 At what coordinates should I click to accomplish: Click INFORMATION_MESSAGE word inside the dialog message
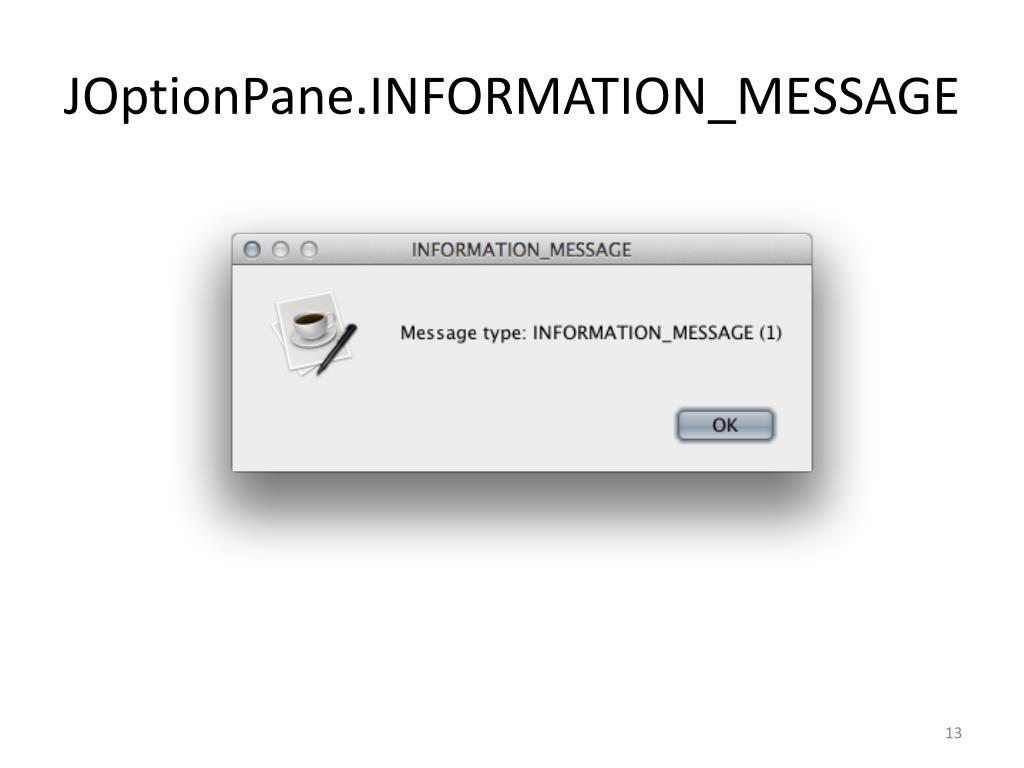click(x=643, y=333)
